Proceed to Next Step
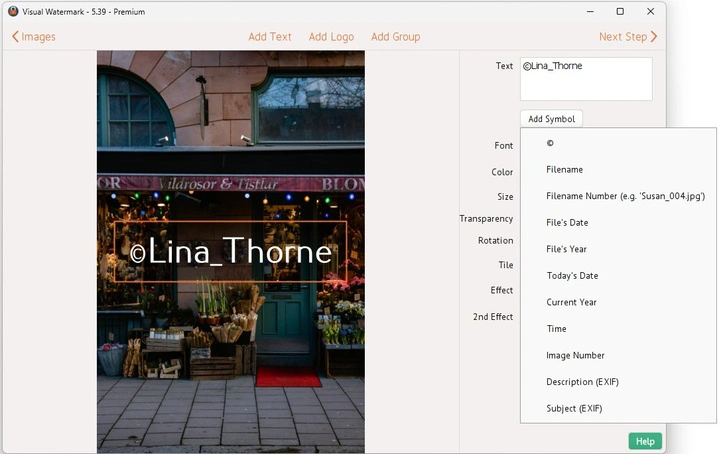 click(x=628, y=37)
